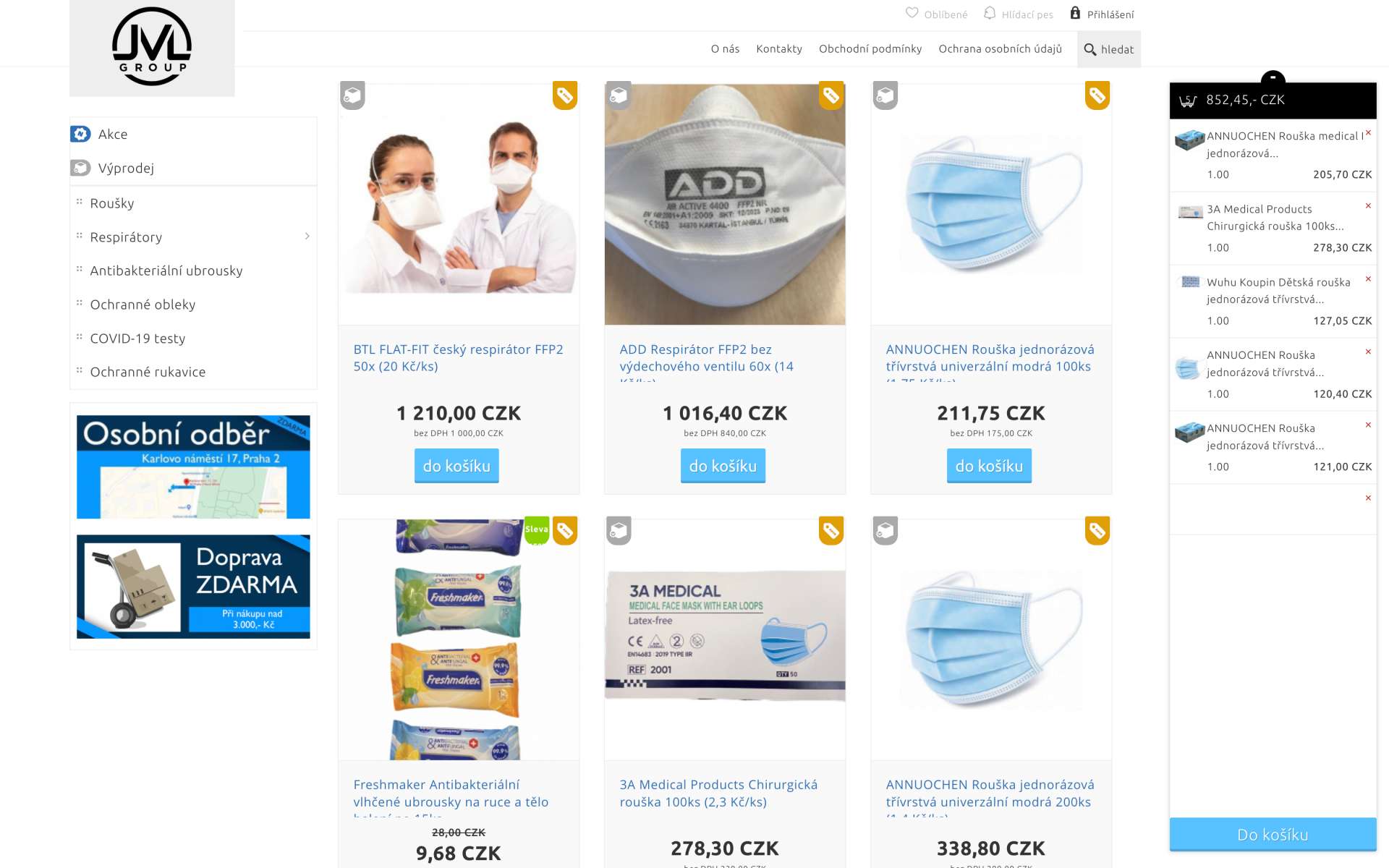Expand the Respirátory category arrow
The width and height of the screenshot is (1389, 868).
click(307, 237)
